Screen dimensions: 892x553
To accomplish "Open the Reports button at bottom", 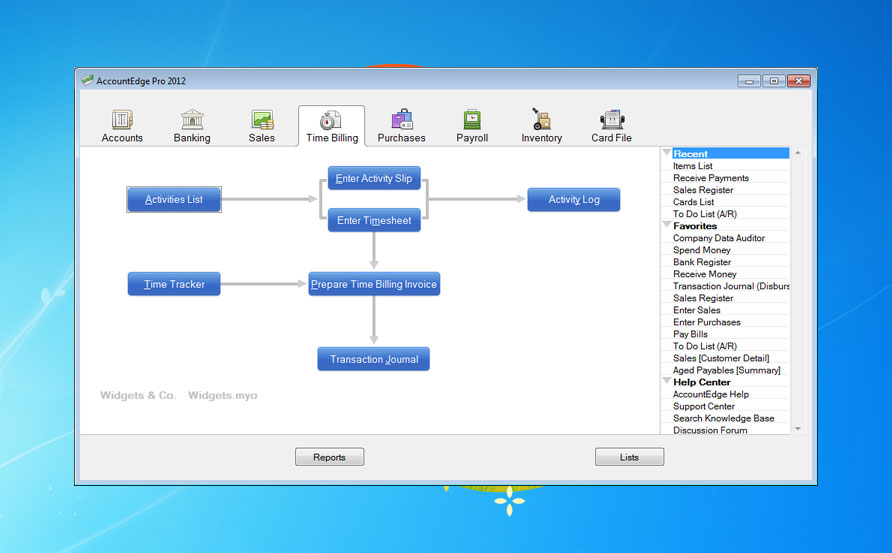I will click(329, 457).
